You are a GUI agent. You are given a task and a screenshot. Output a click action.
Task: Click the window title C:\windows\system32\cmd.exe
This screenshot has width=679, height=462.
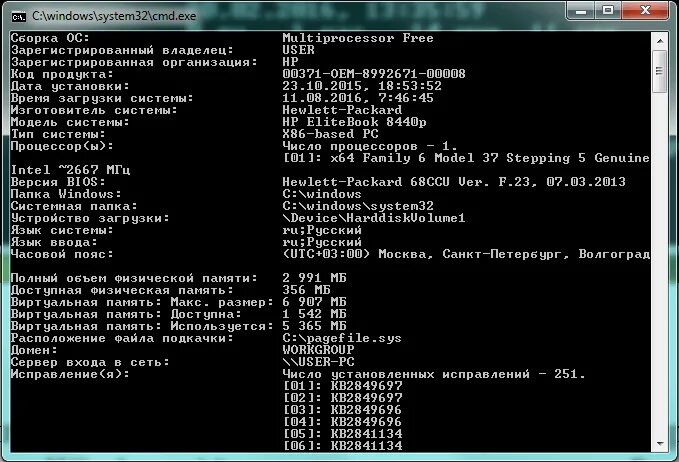(114, 16)
